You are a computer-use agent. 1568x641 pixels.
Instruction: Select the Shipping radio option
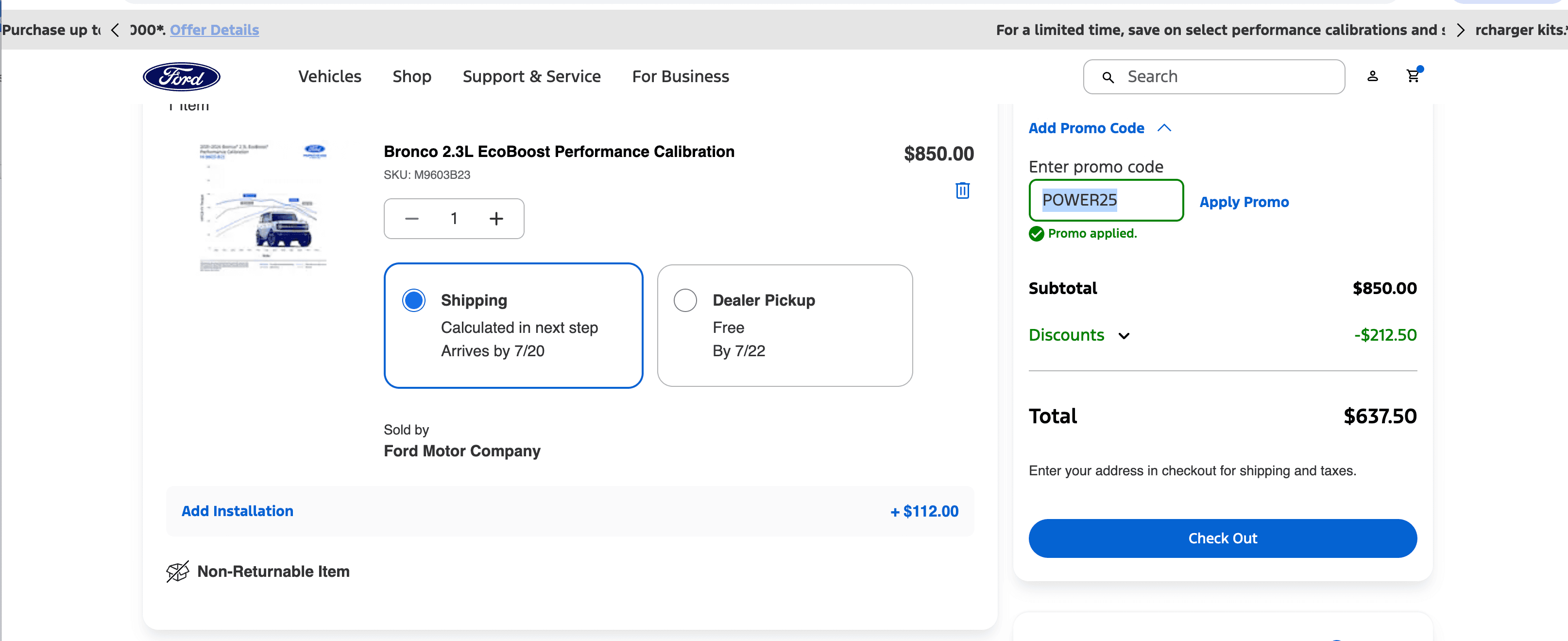click(414, 300)
